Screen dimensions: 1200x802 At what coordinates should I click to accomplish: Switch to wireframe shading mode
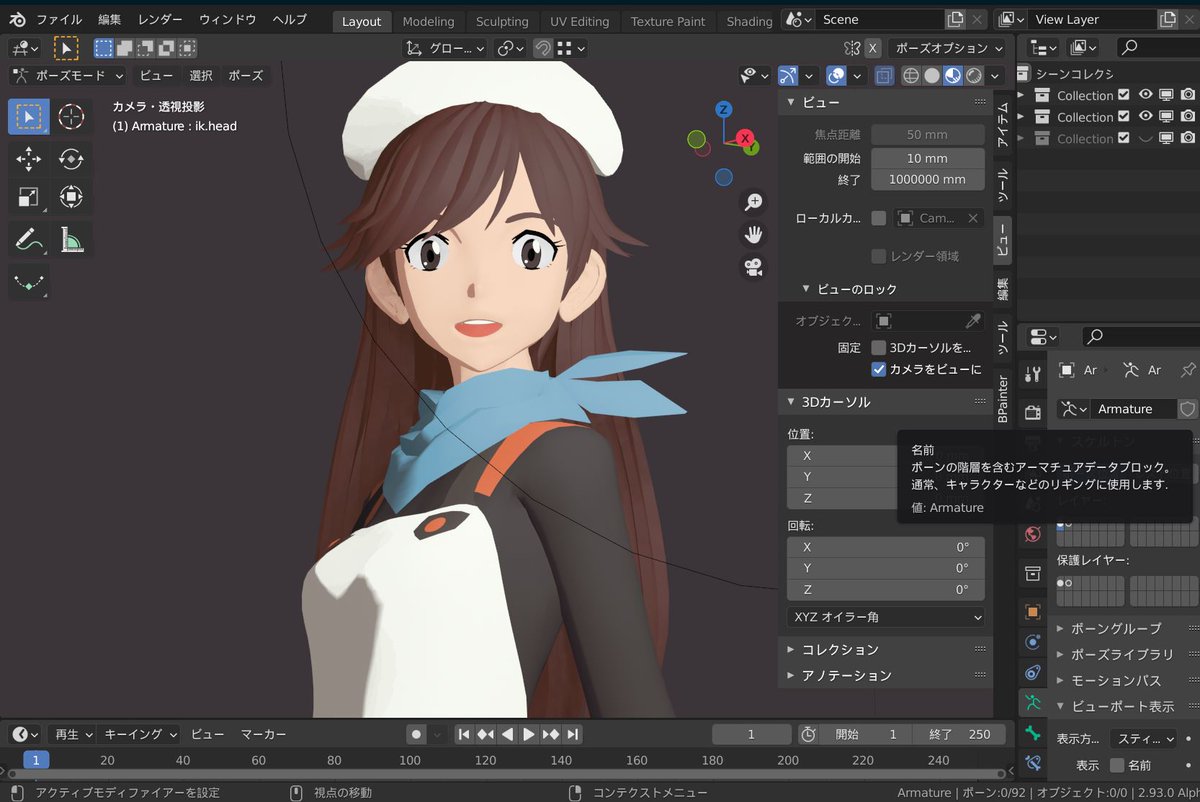(911, 76)
